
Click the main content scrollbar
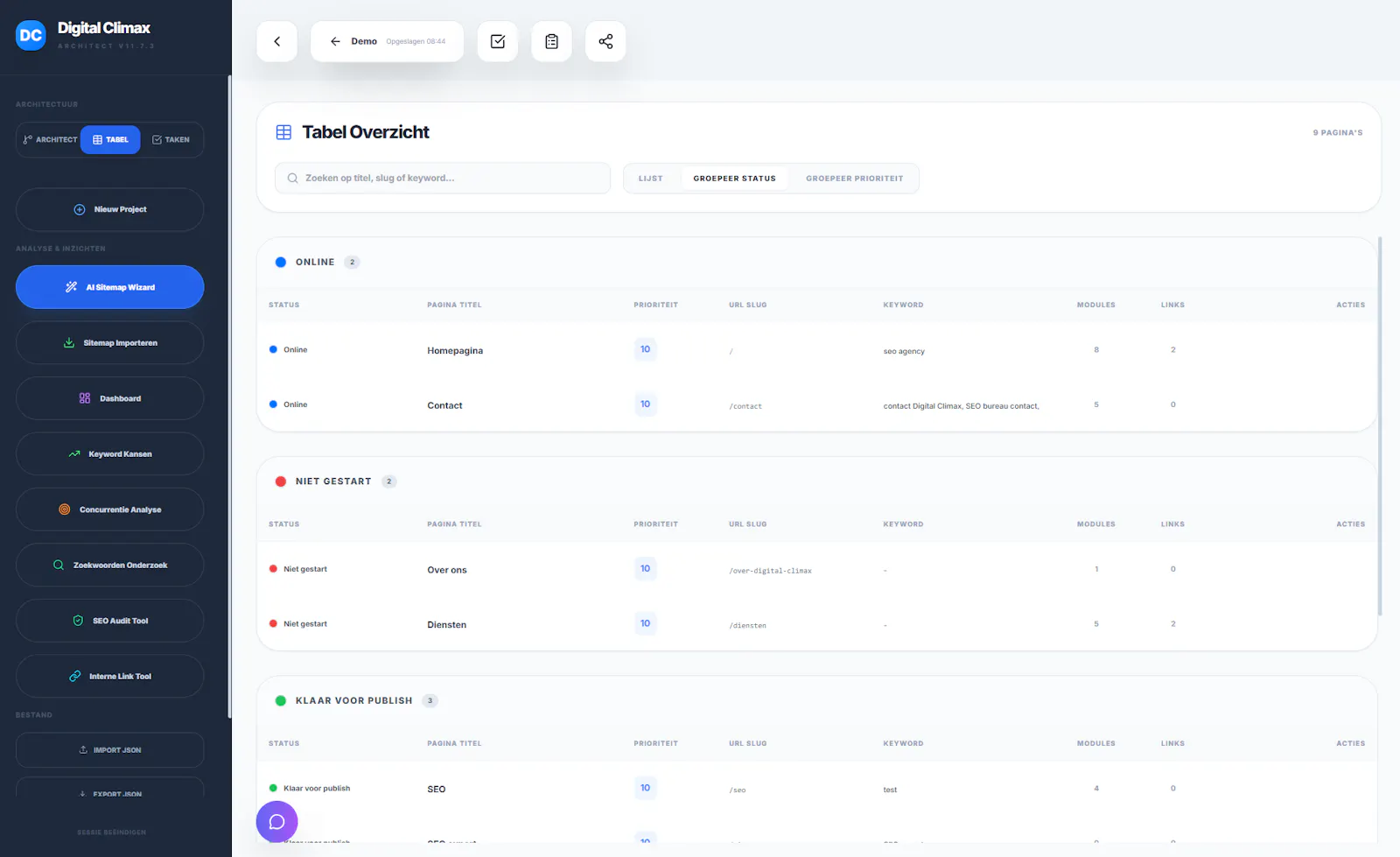(x=1380, y=425)
